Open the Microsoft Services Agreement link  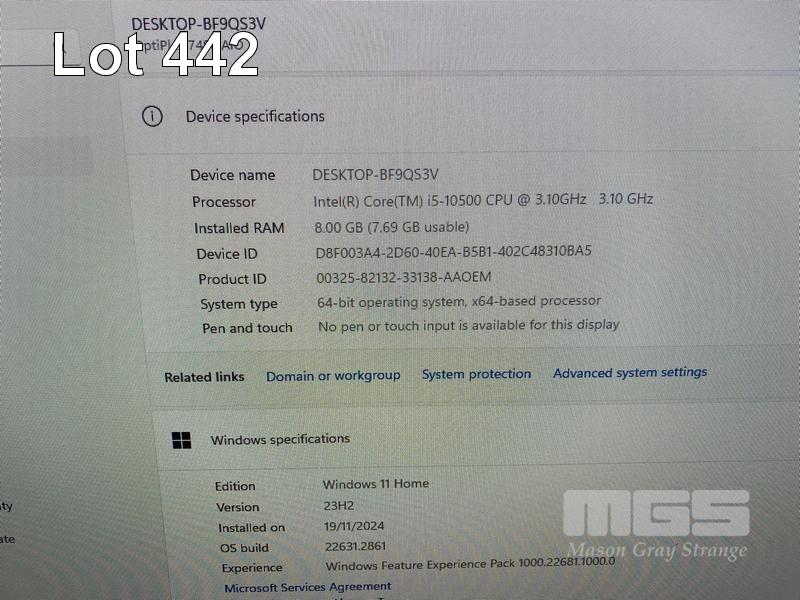point(308,587)
